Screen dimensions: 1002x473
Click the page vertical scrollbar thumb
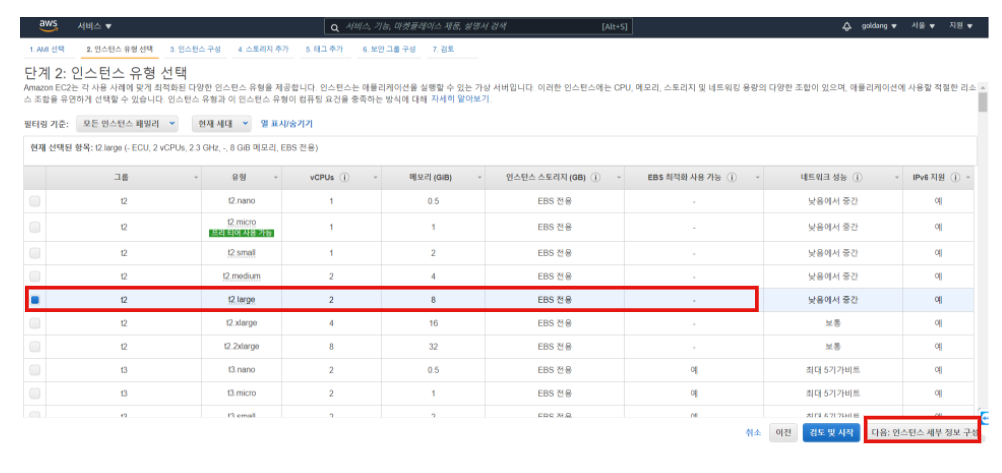coord(983,102)
